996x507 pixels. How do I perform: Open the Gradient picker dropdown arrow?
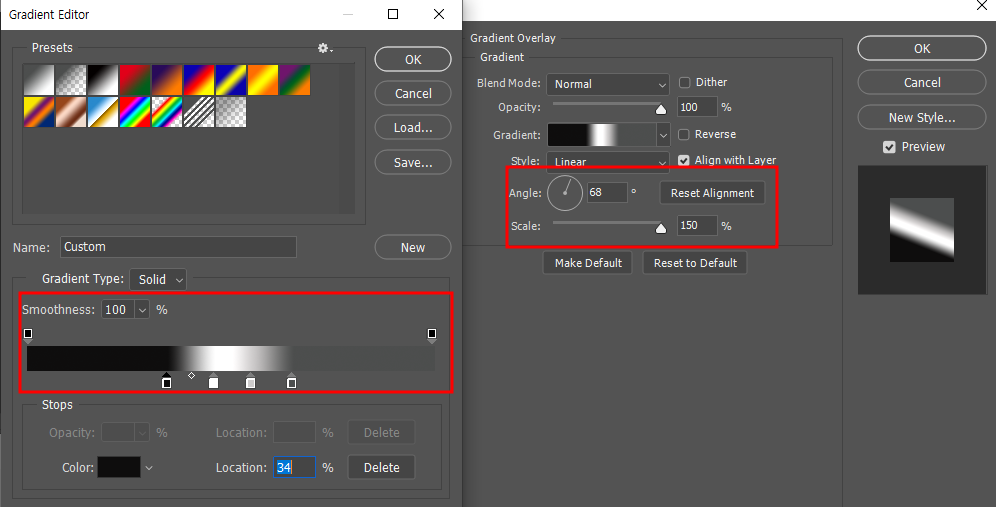(663, 135)
